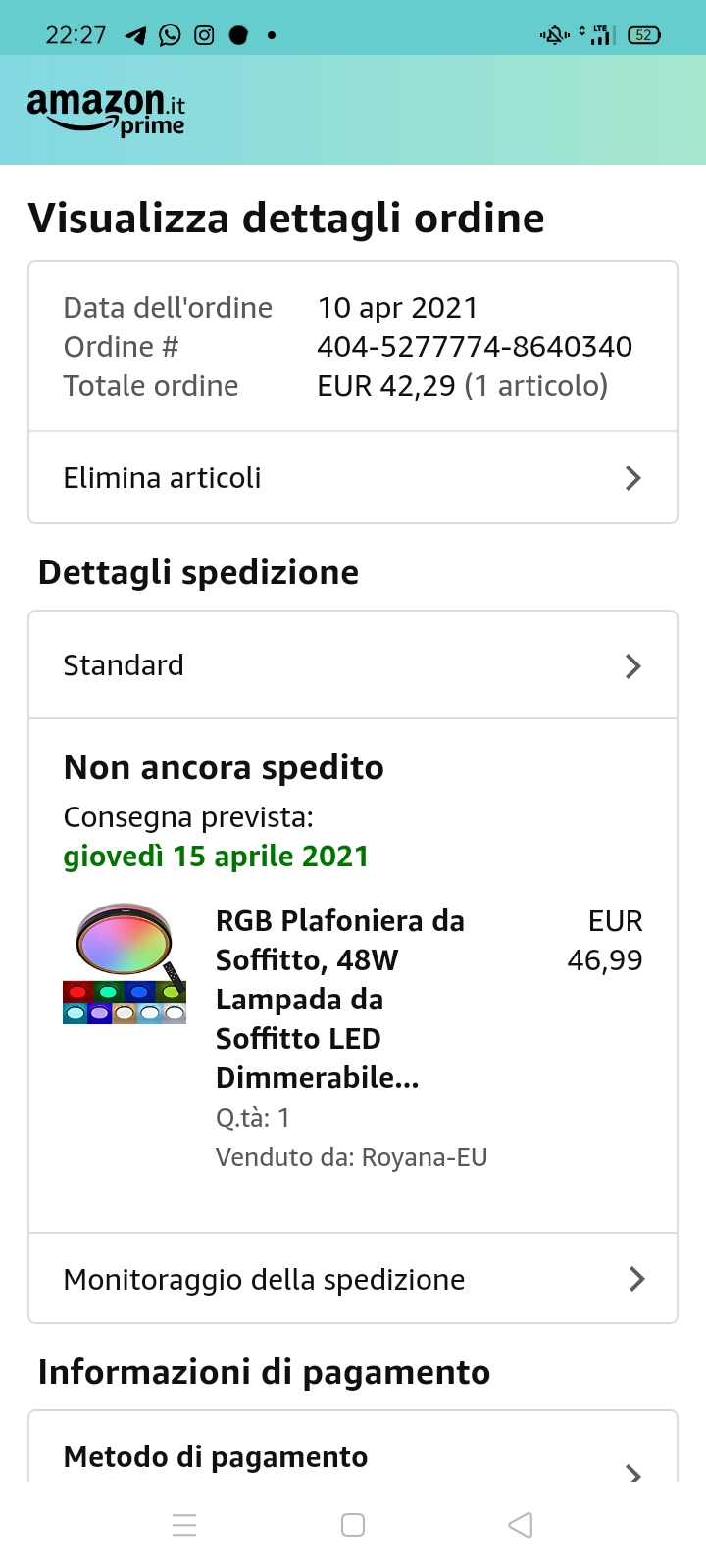The image size is (706, 1568).
Task: Open Monitoraggio della spedizione row
Action: (353, 1279)
